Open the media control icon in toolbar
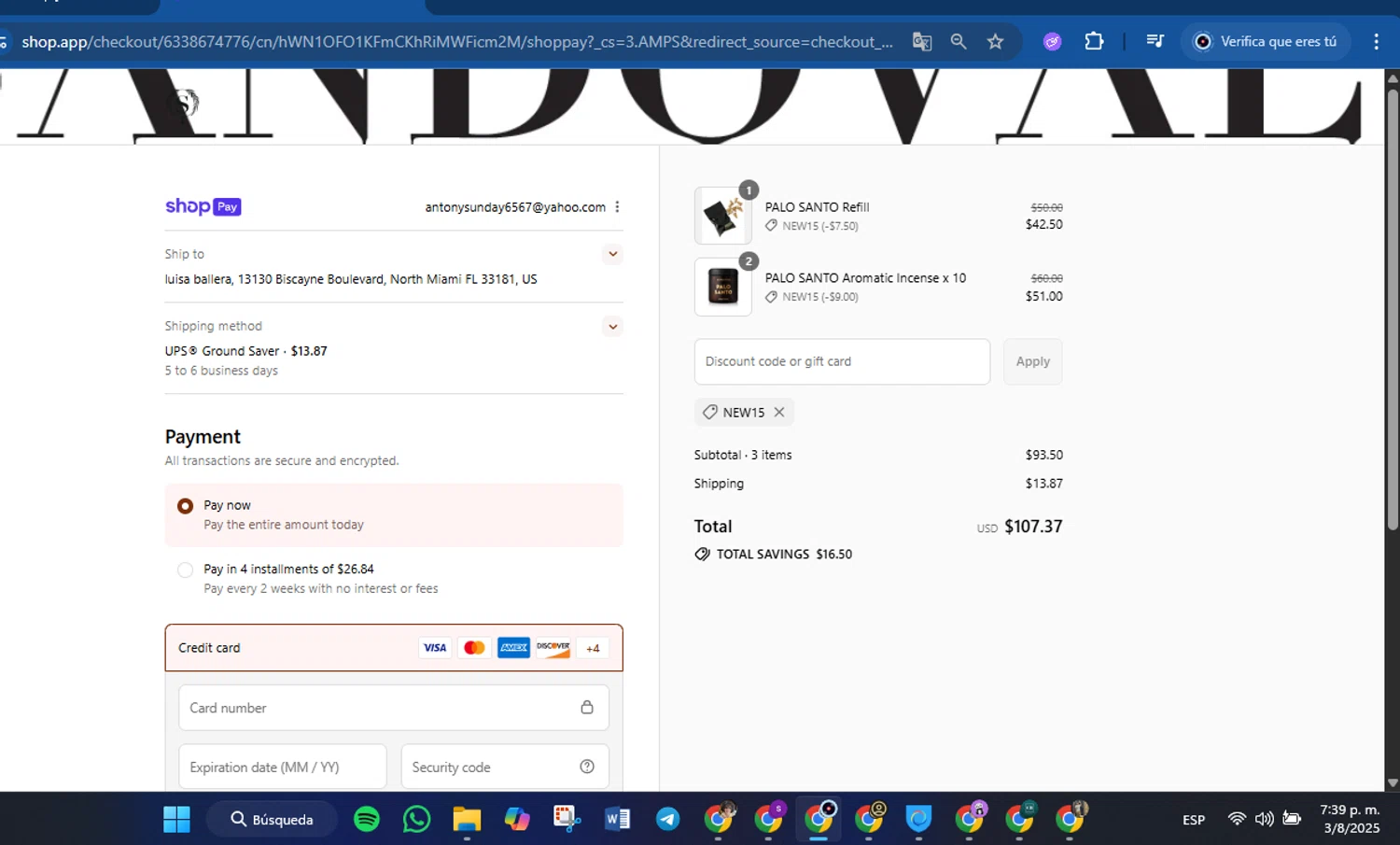This screenshot has width=1400, height=845. [x=1155, y=41]
